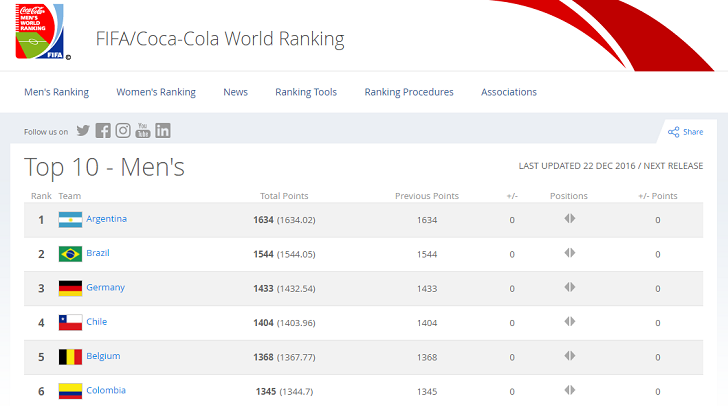Image resolution: width=728 pixels, height=406 pixels.
Task: Open the Ranking Procedures menu
Action: click(409, 92)
